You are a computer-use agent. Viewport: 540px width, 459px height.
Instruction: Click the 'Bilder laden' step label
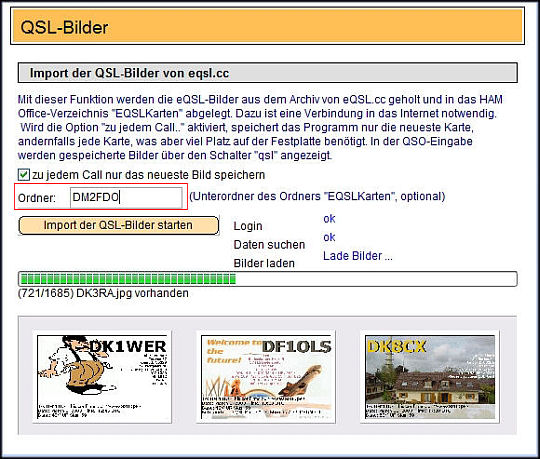click(x=264, y=263)
